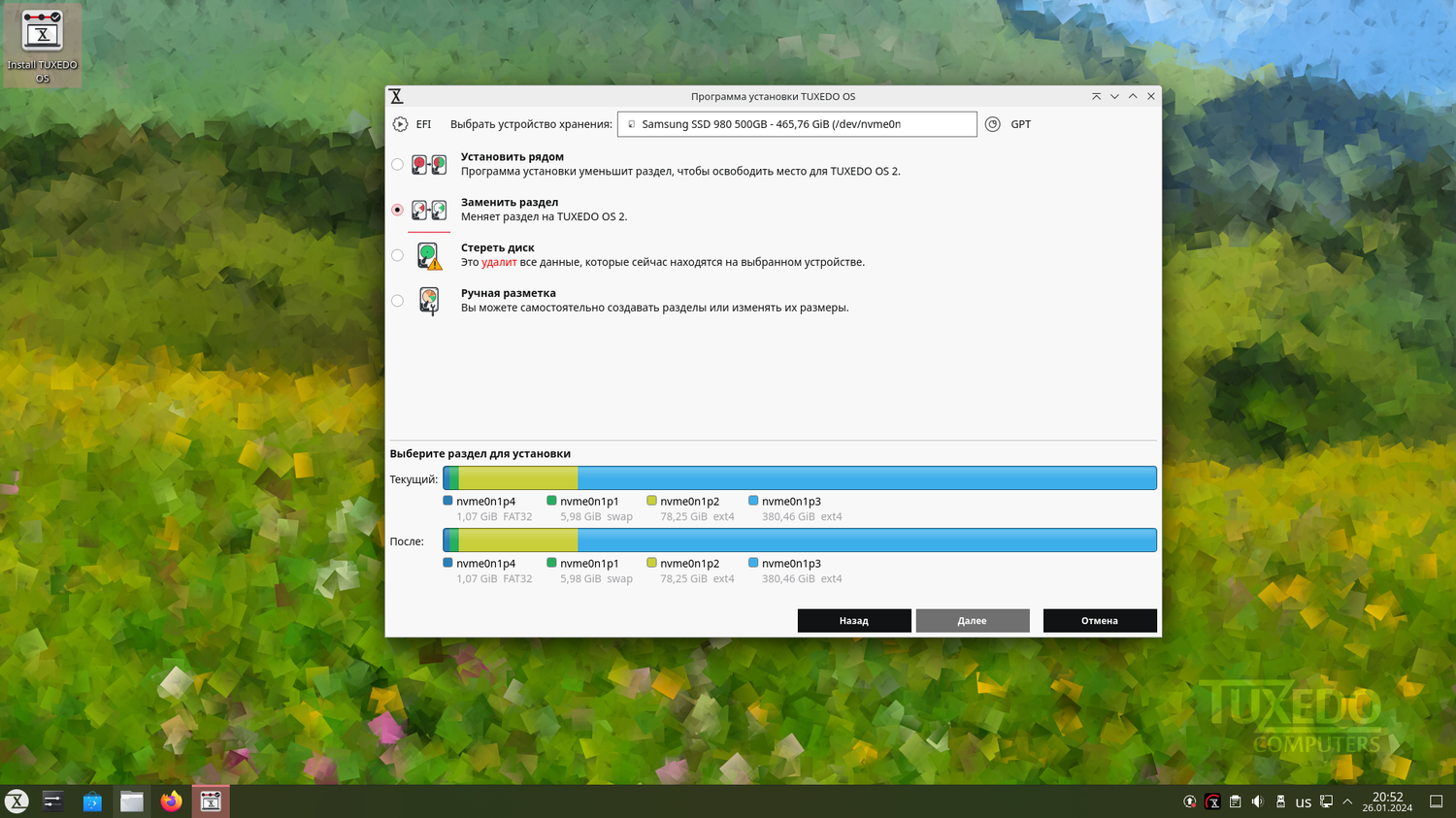Click the 'Отмена' cancel button
This screenshot has height=818, width=1456.
coord(1100,621)
